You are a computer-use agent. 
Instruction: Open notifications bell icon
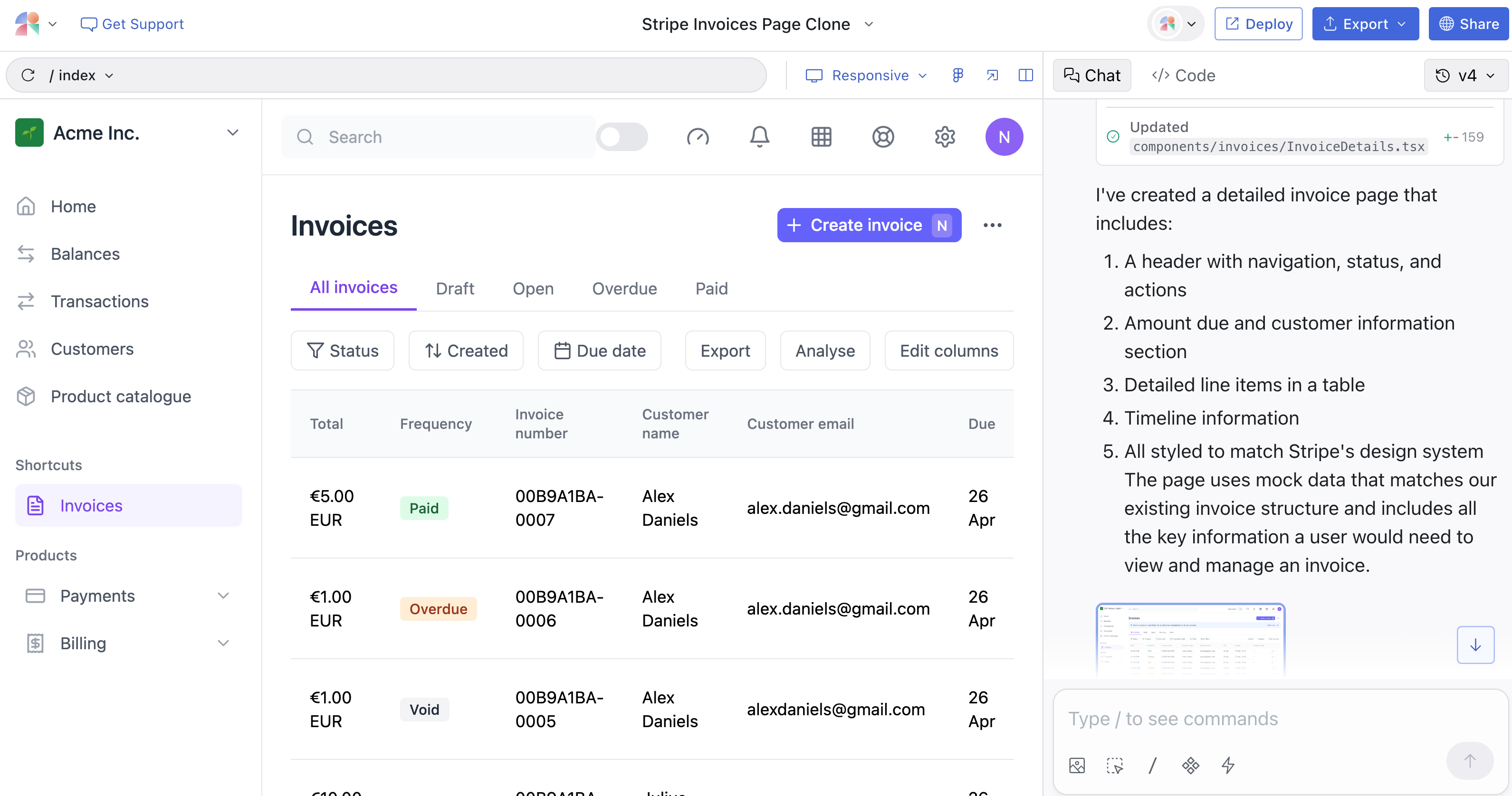click(759, 137)
